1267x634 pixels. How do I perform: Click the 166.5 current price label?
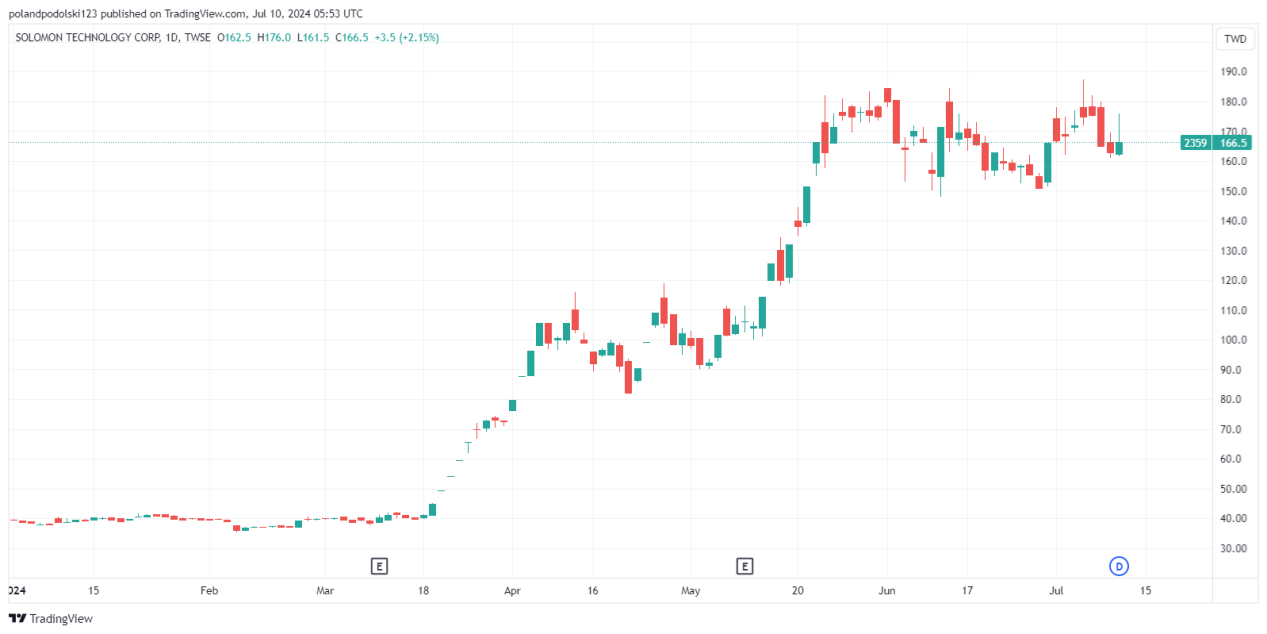(1235, 143)
